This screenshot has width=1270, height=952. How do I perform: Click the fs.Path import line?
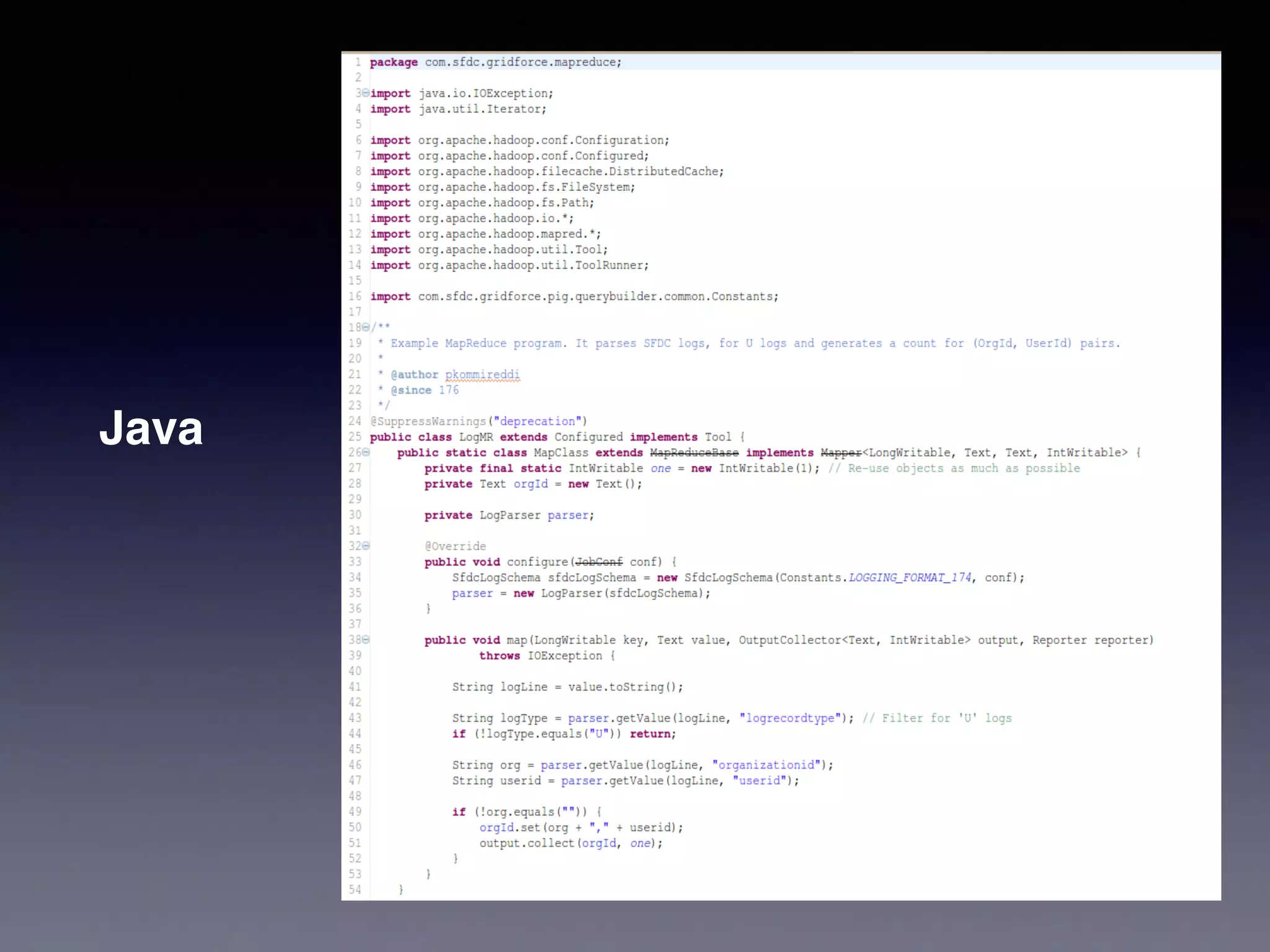coord(482,203)
